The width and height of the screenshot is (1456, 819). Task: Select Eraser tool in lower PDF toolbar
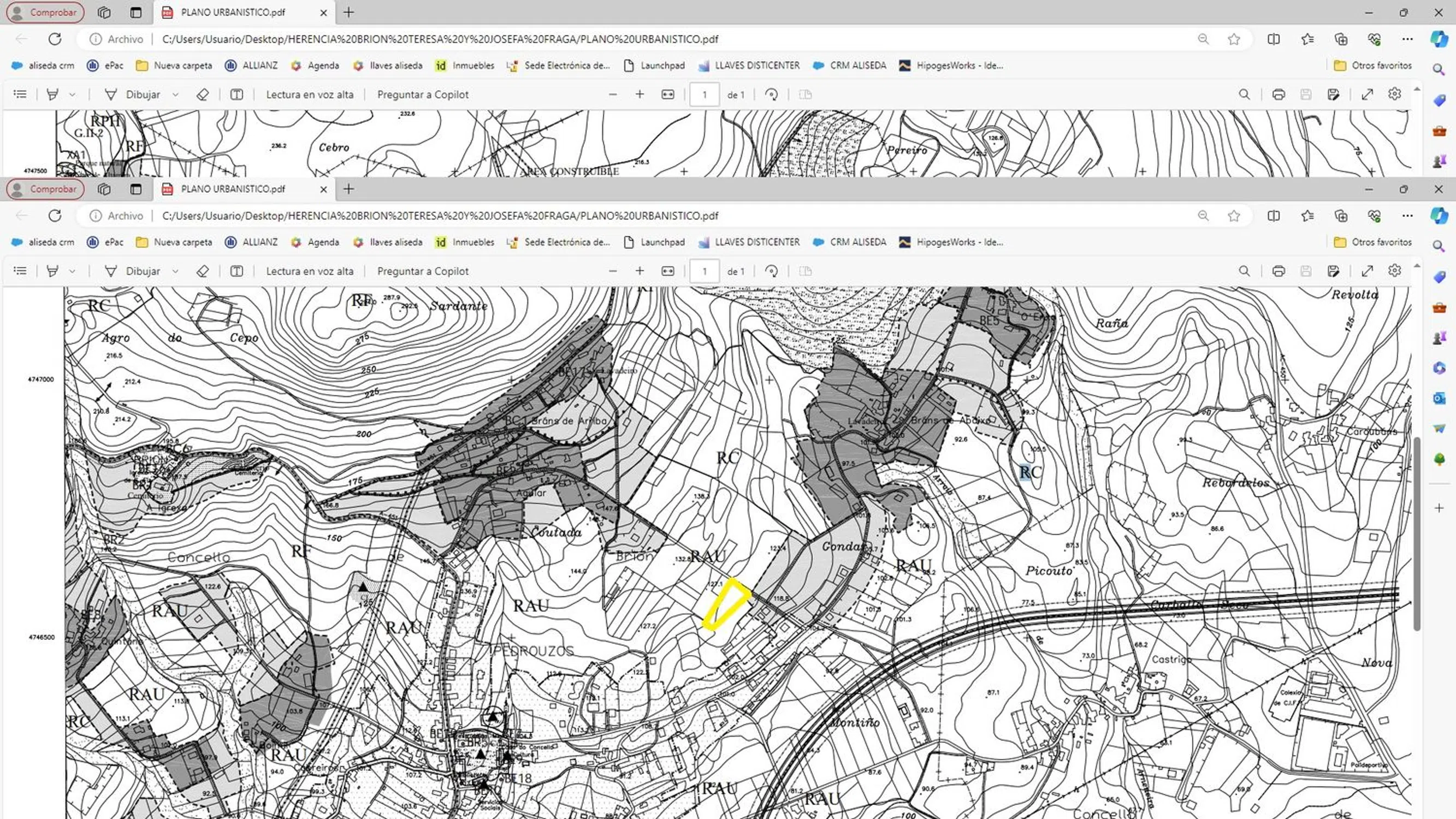tap(203, 271)
